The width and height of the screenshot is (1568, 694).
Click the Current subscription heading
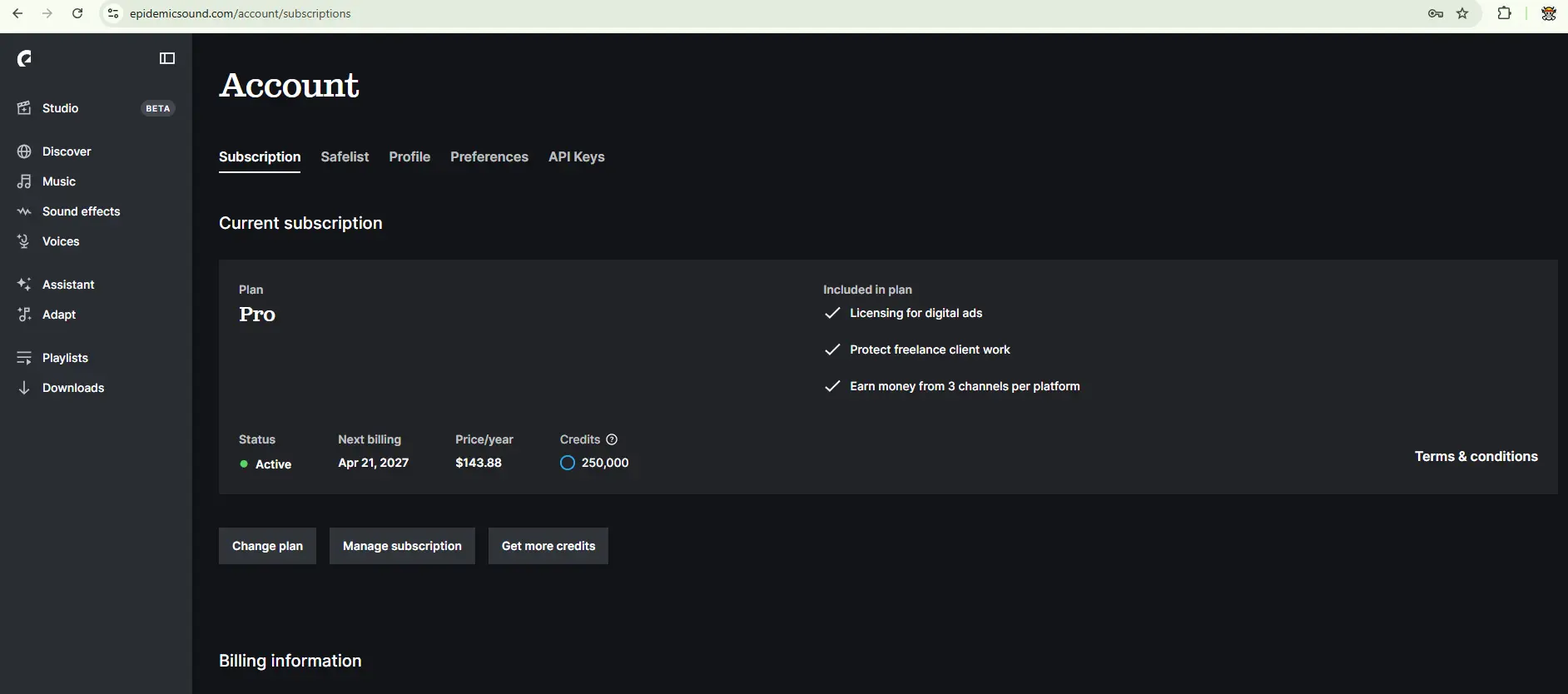(300, 223)
